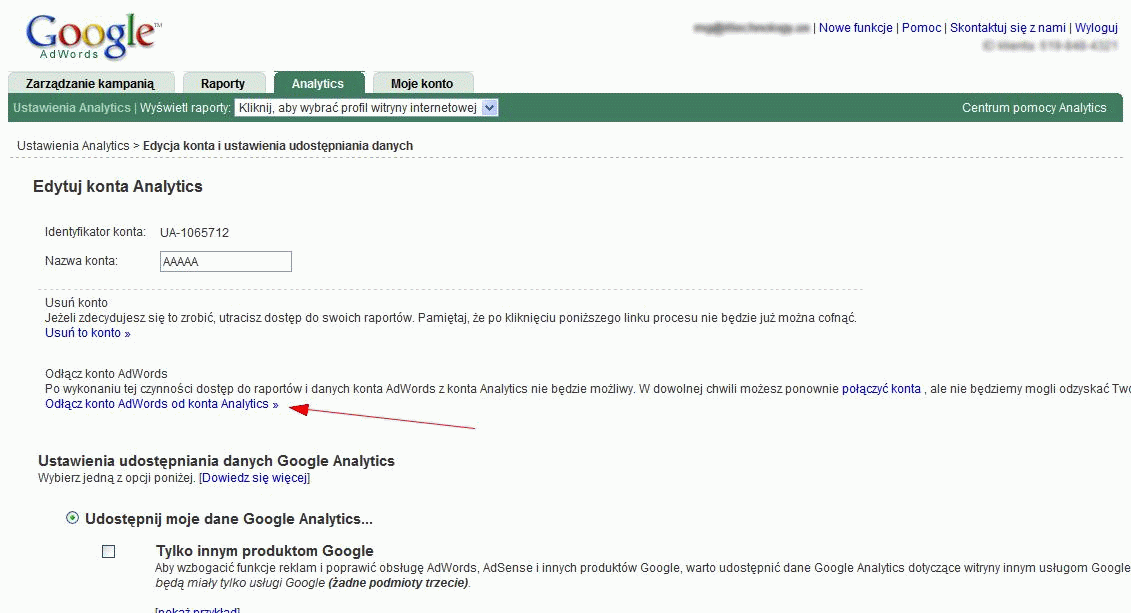1131x613 pixels.
Task: Open the Pomoc link
Action: [921, 27]
